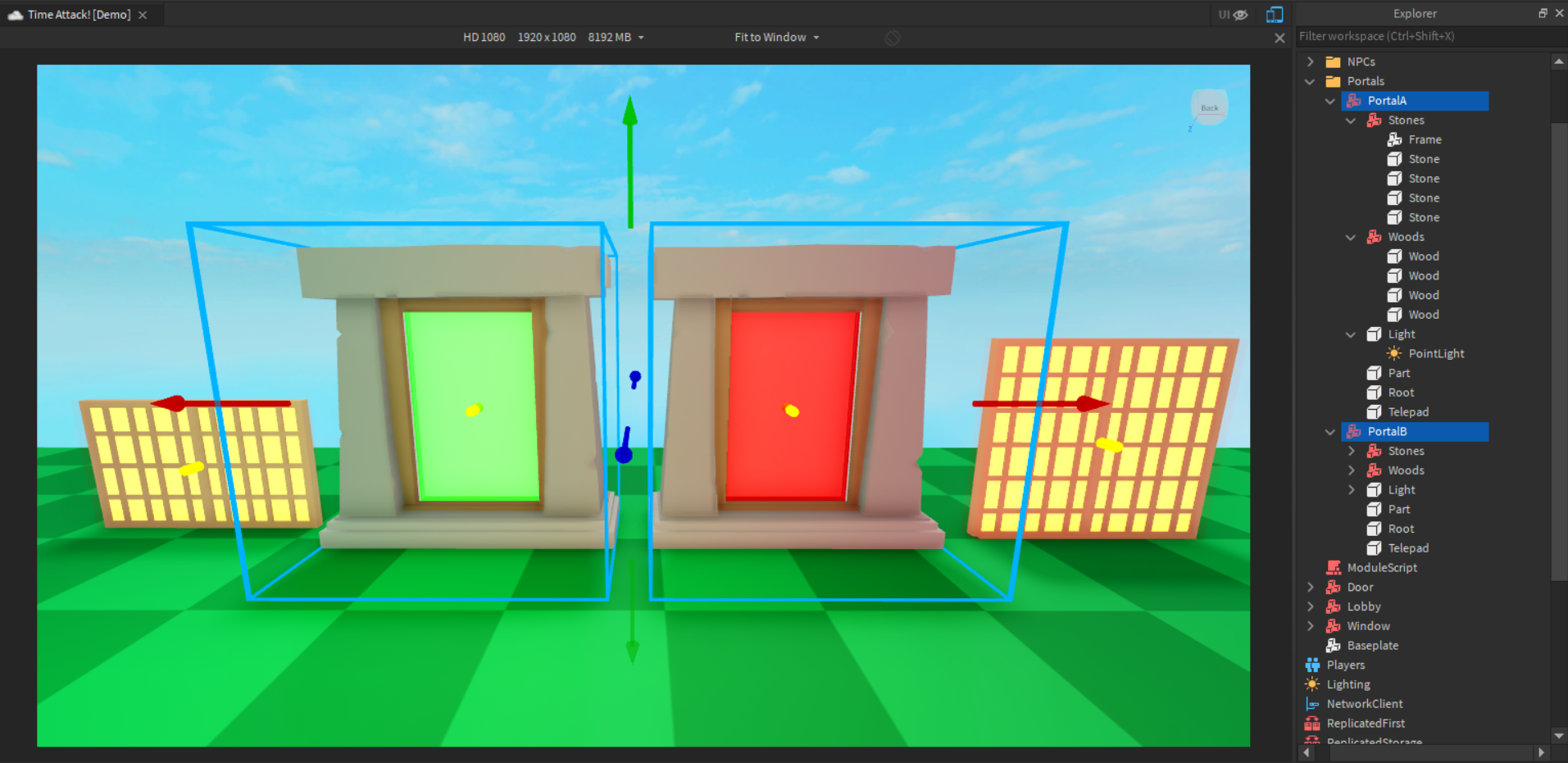The width and height of the screenshot is (1568, 763).
Task: Collapse the Stones group under PortalA
Action: point(1351,120)
